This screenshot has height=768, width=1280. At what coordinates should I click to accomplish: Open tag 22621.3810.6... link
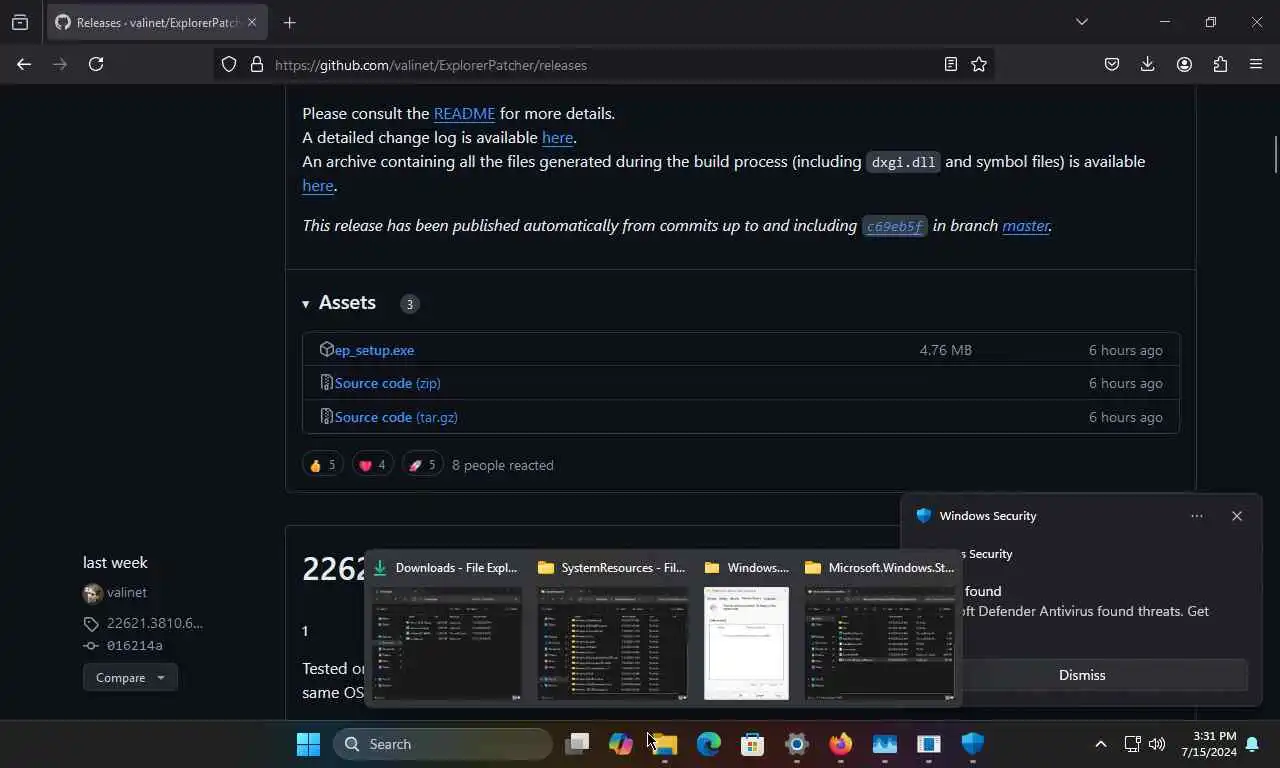(x=154, y=623)
